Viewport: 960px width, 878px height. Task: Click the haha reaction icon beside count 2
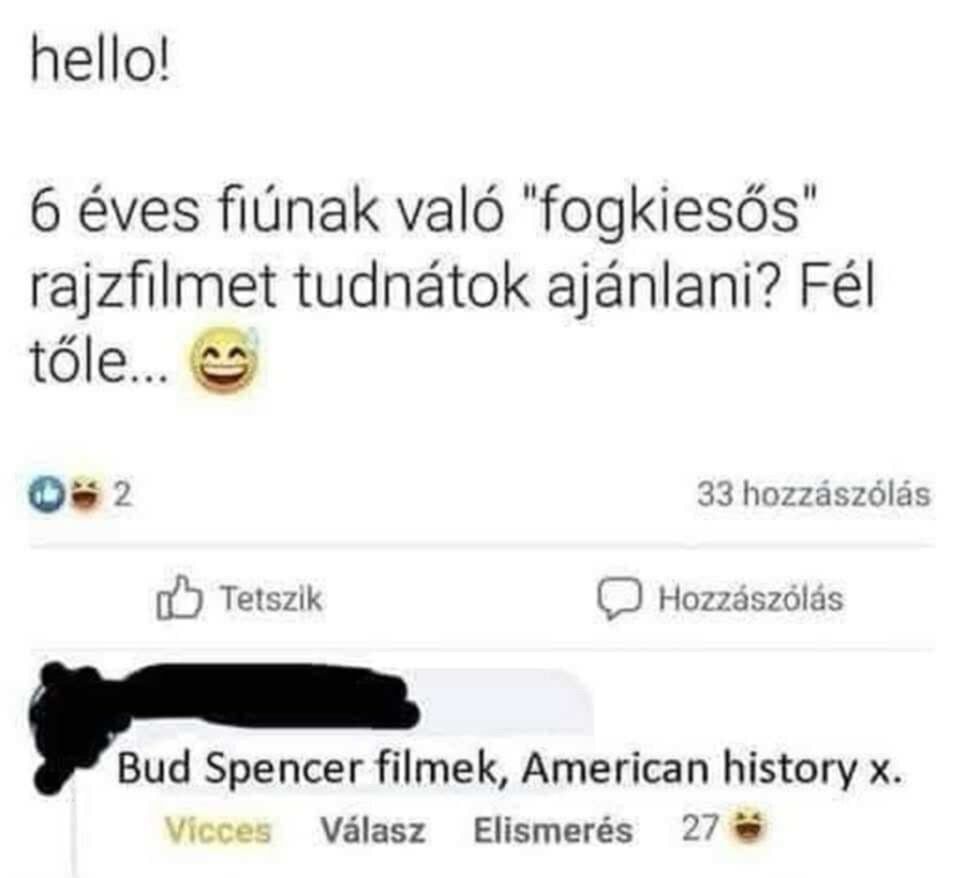(86, 494)
